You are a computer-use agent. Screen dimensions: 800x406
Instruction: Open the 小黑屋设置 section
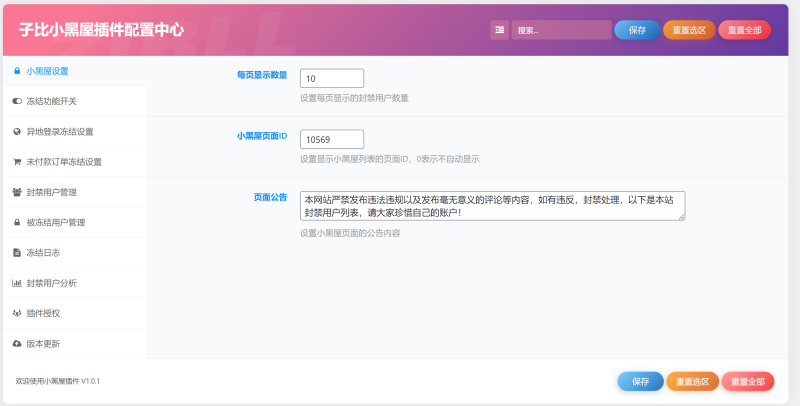tap(75, 71)
